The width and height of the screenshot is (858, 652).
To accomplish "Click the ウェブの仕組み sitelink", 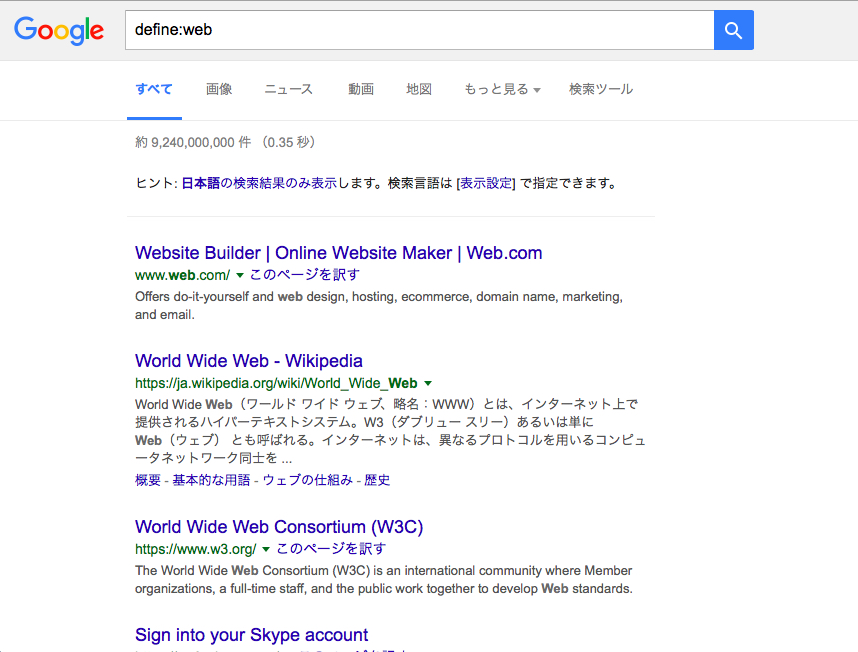I will [x=307, y=480].
